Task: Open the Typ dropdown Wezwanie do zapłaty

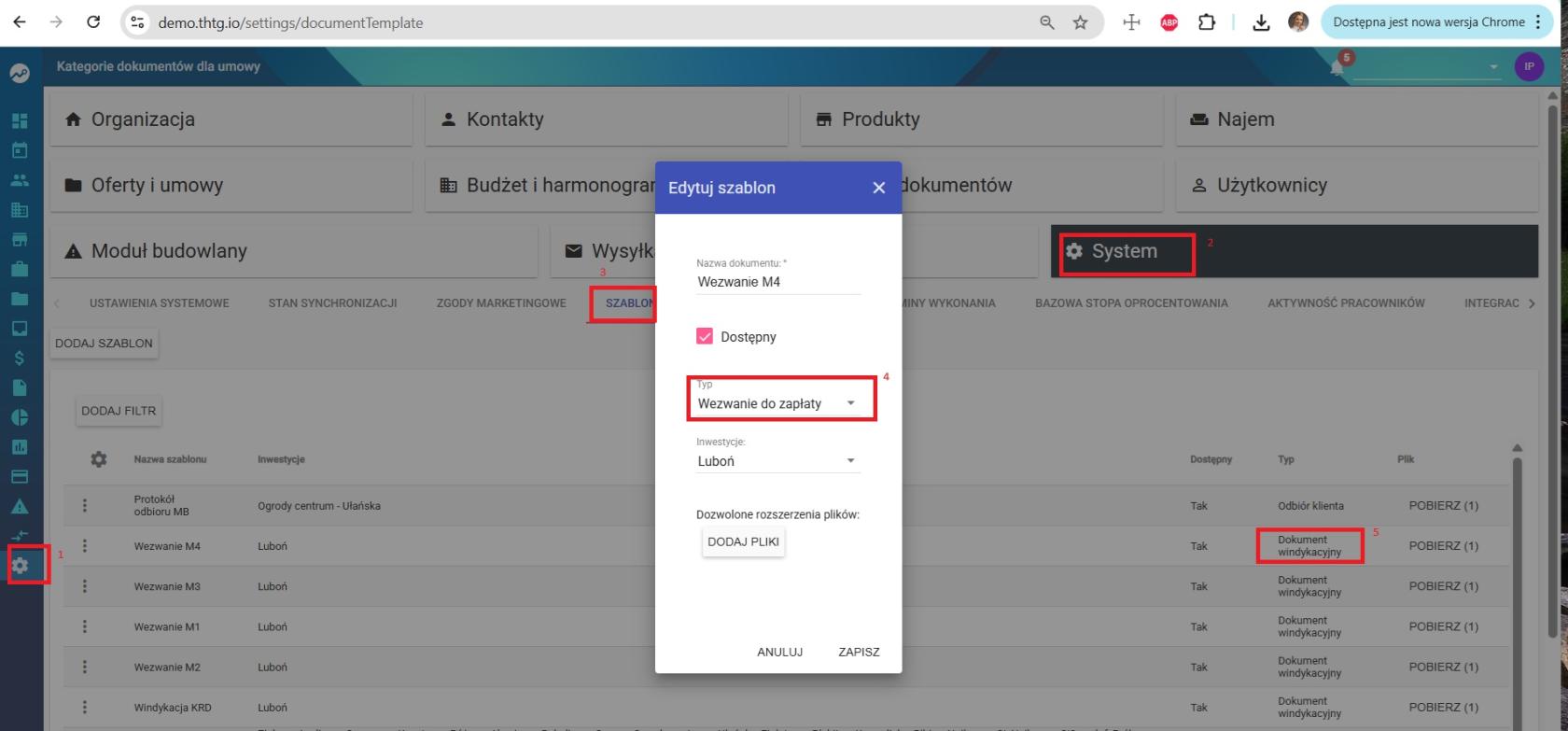Action: pyautogui.click(x=777, y=403)
